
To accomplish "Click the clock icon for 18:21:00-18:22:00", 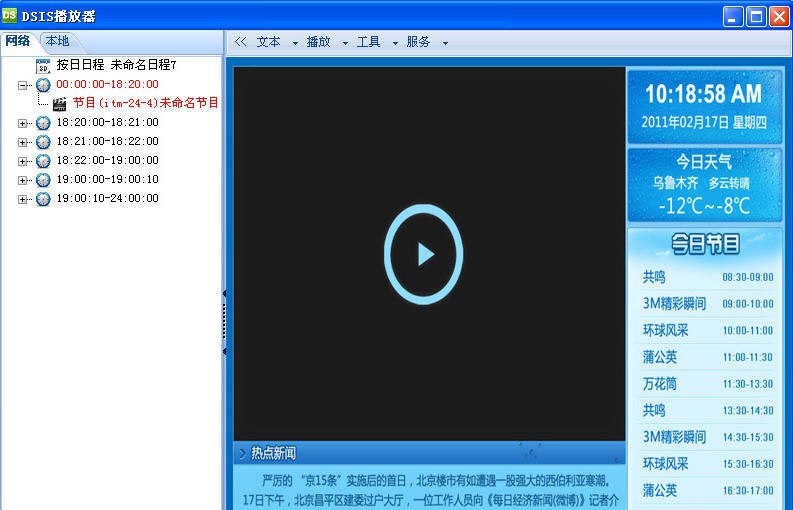I will tap(43, 142).
